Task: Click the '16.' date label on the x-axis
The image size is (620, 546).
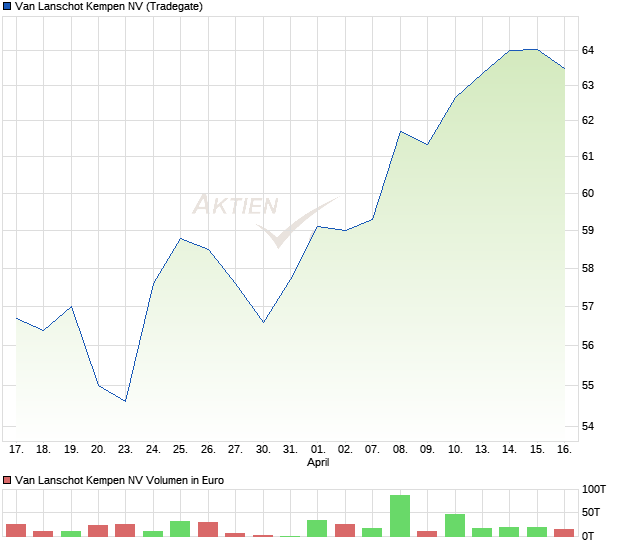Action: coord(565,450)
